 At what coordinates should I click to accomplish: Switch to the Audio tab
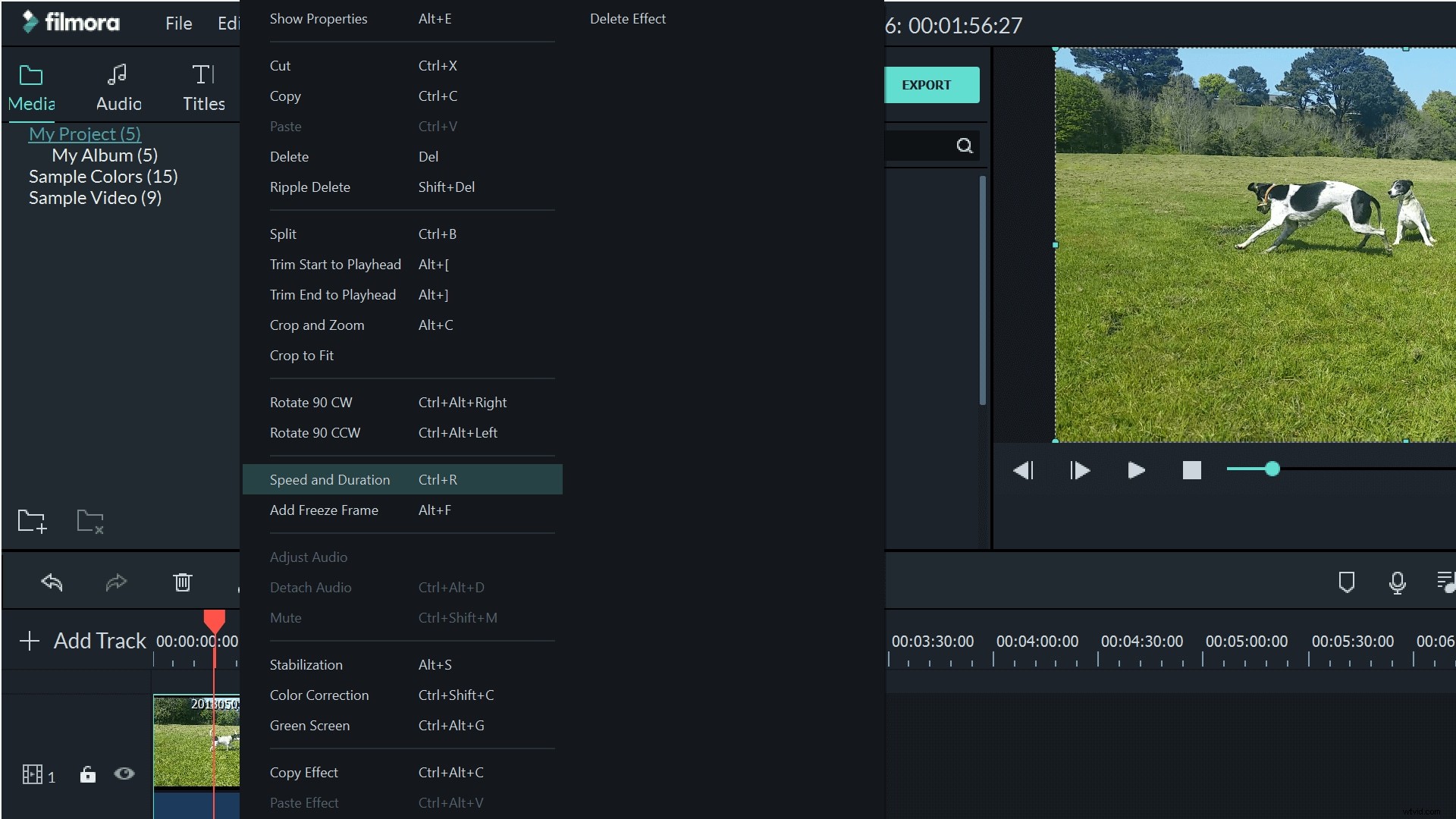point(118,86)
